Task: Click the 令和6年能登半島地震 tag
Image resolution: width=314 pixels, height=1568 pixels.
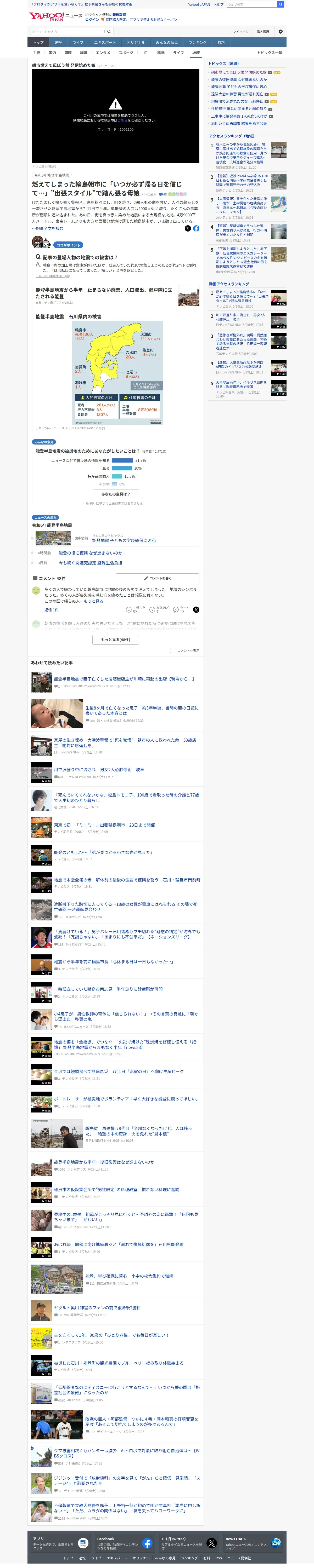Action: pyautogui.click(x=52, y=175)
